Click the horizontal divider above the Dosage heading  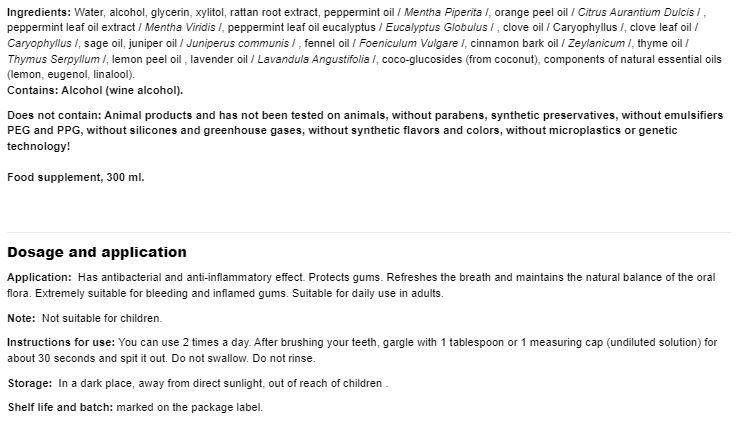click(368, 232)
